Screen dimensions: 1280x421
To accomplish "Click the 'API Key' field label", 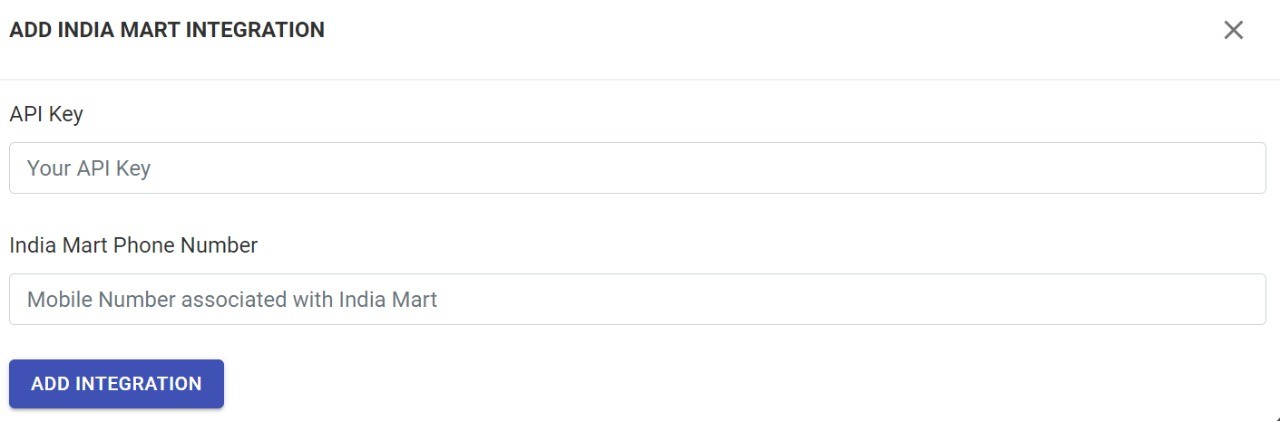I will click(46, 114).
